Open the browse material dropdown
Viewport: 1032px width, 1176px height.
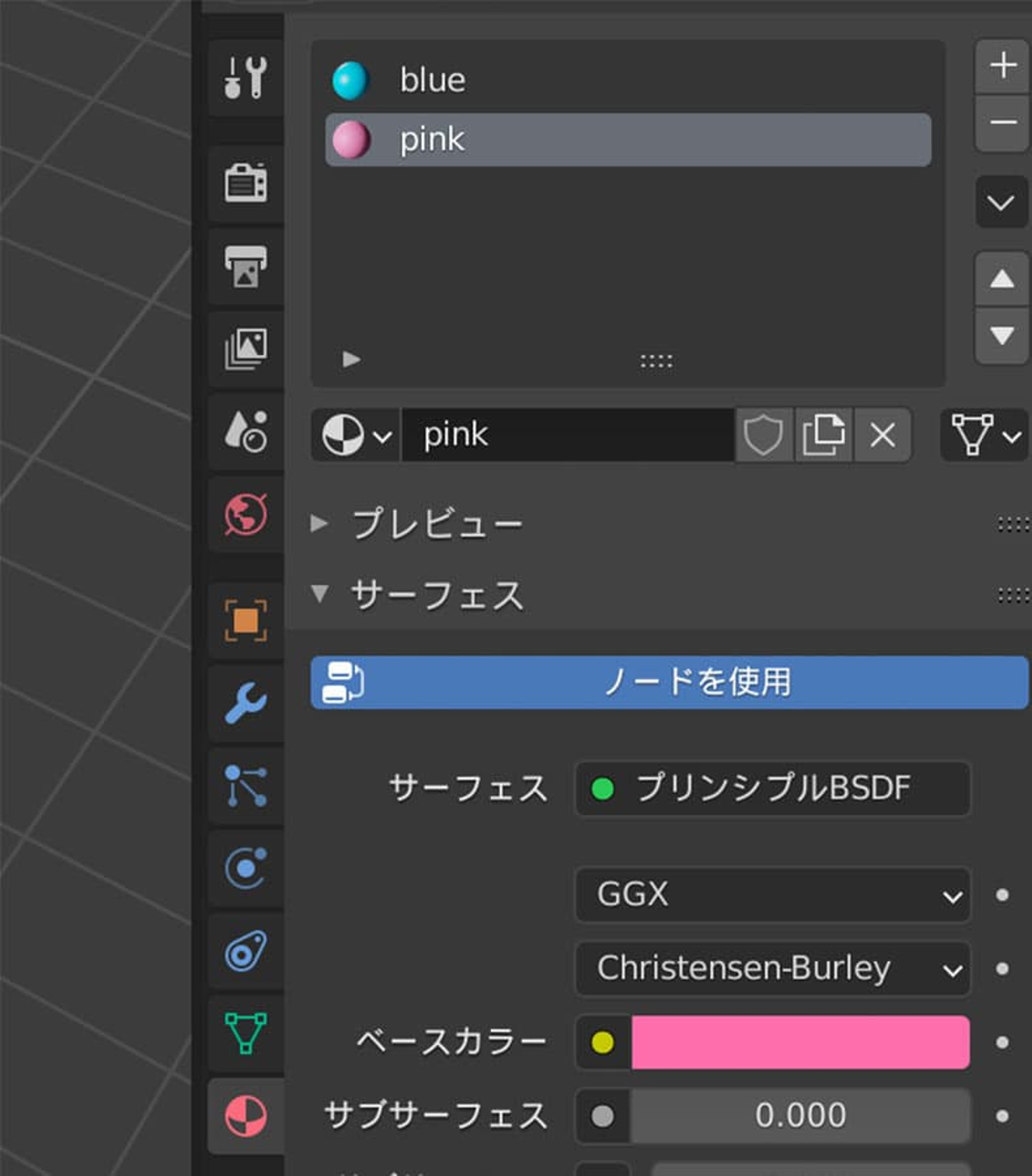pyautogui.click(x=355, y=435)
